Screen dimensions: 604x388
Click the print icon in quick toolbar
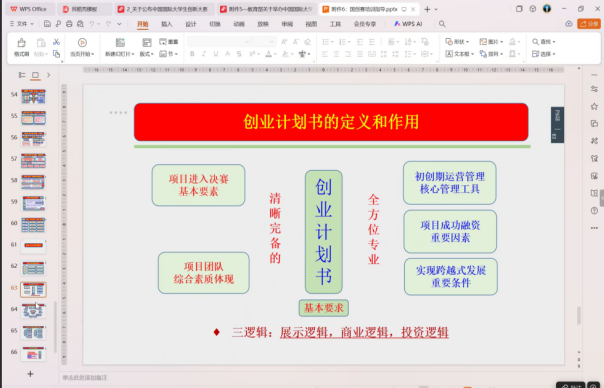coord(69,24)
